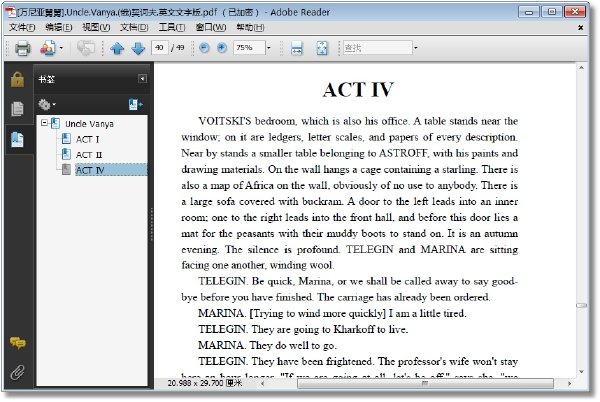Click the page size 20.988 x 29.700 readout
The height and width of the screenshot is (402, 600).
click(204, 383)
